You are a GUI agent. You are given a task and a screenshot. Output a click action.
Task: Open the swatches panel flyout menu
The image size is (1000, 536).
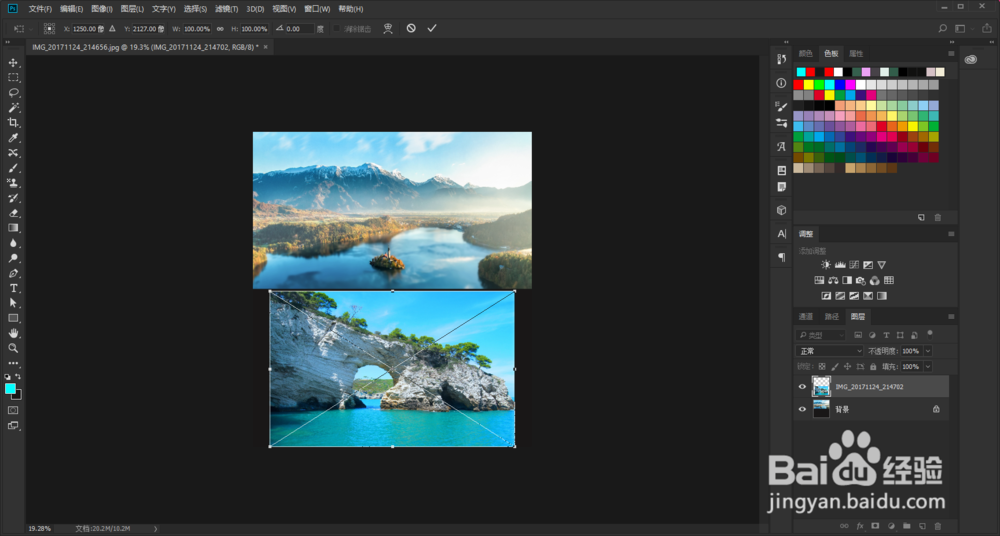951,54
